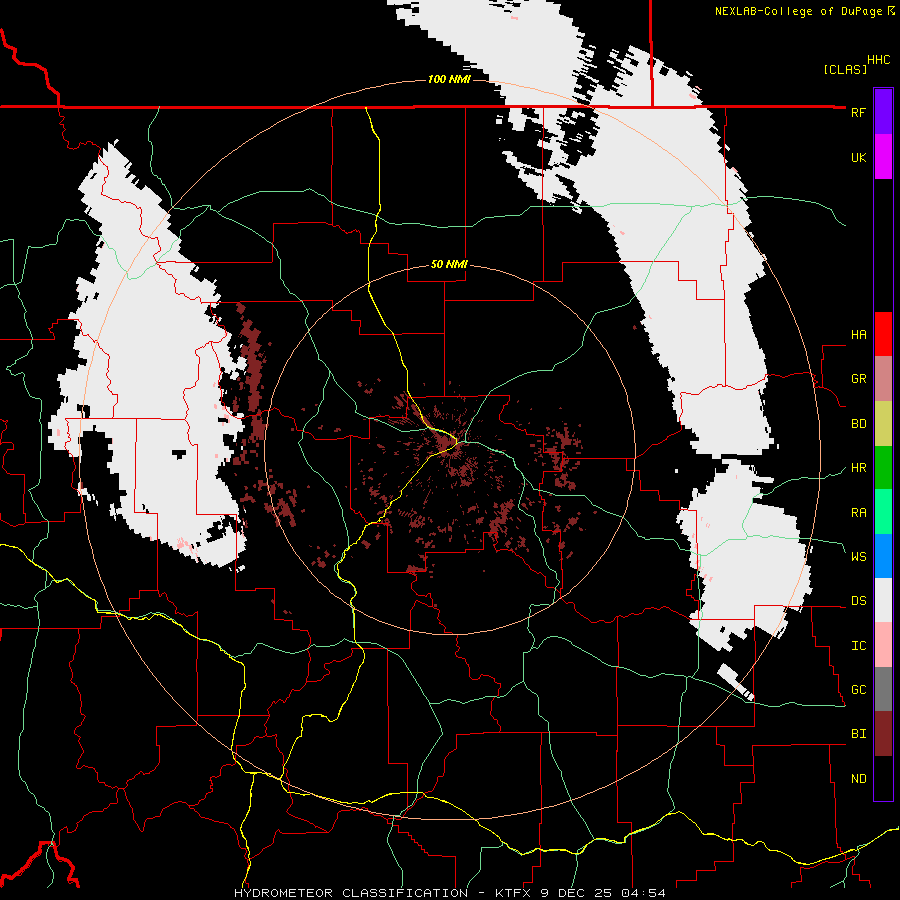
Task: Click the RF purple legend swatch
Action: pyautogui.click(x=883, y=112)
